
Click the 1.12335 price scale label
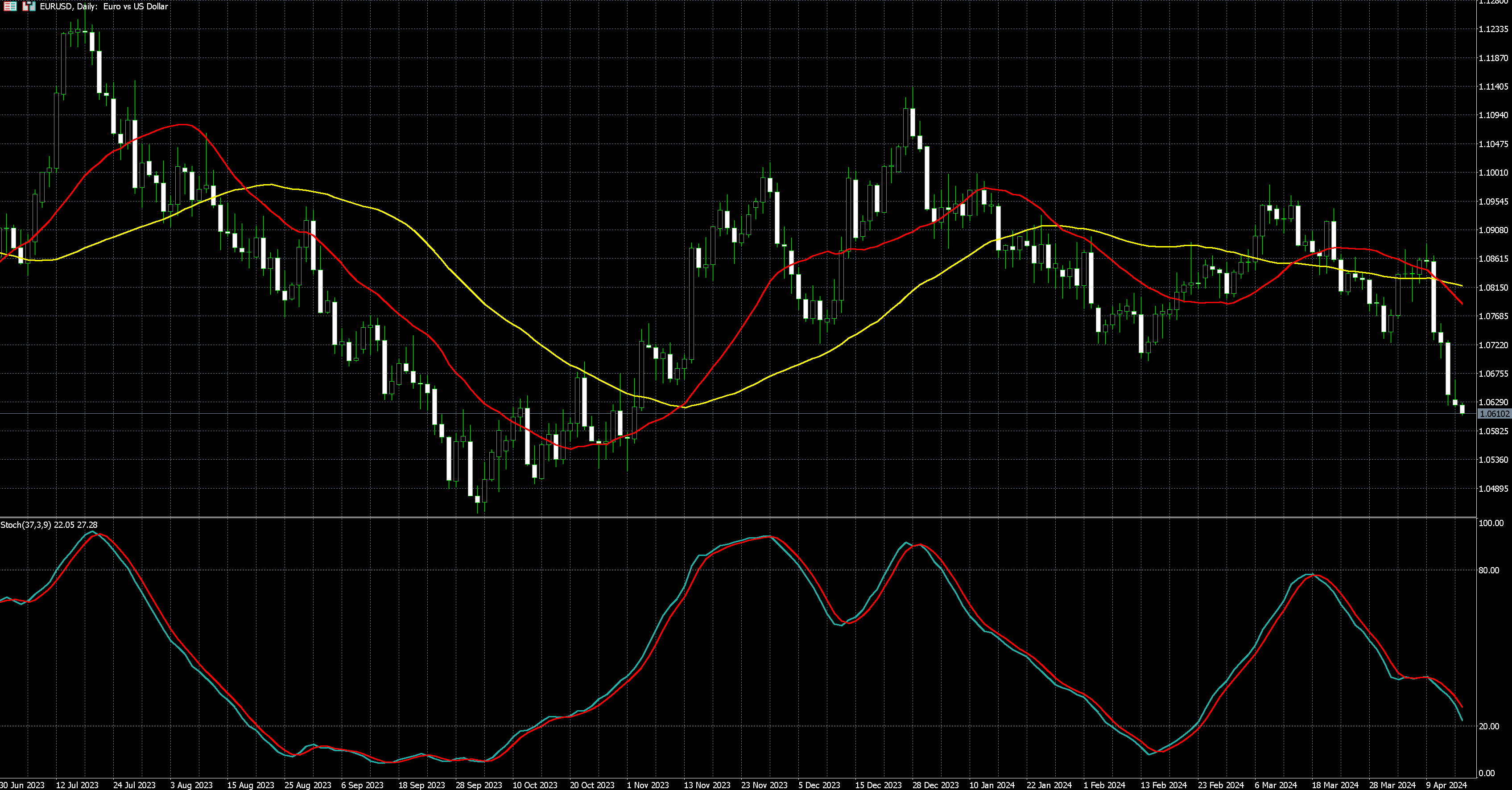[x=1493, y=29]
